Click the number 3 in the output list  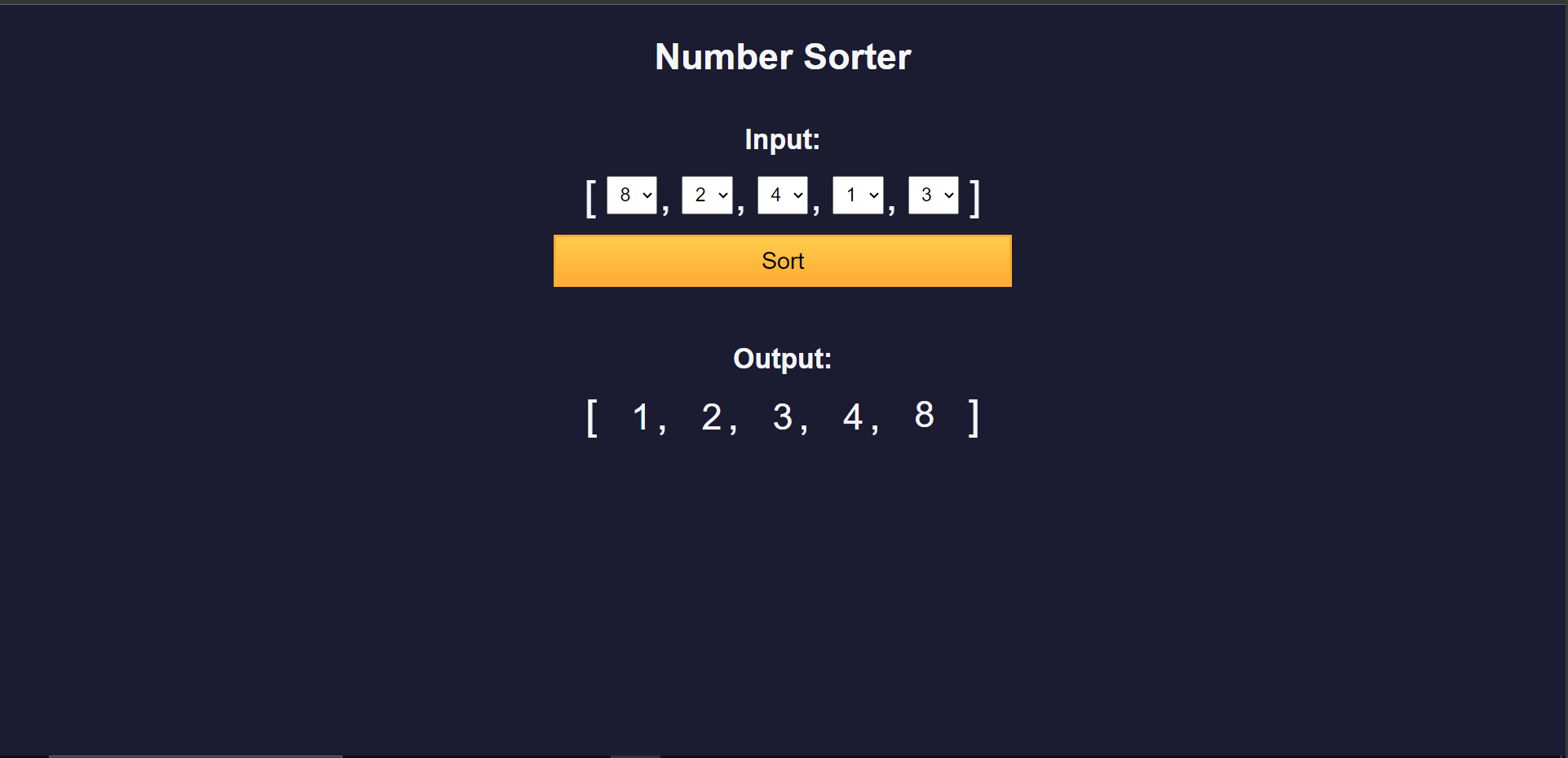pos(783,417)
